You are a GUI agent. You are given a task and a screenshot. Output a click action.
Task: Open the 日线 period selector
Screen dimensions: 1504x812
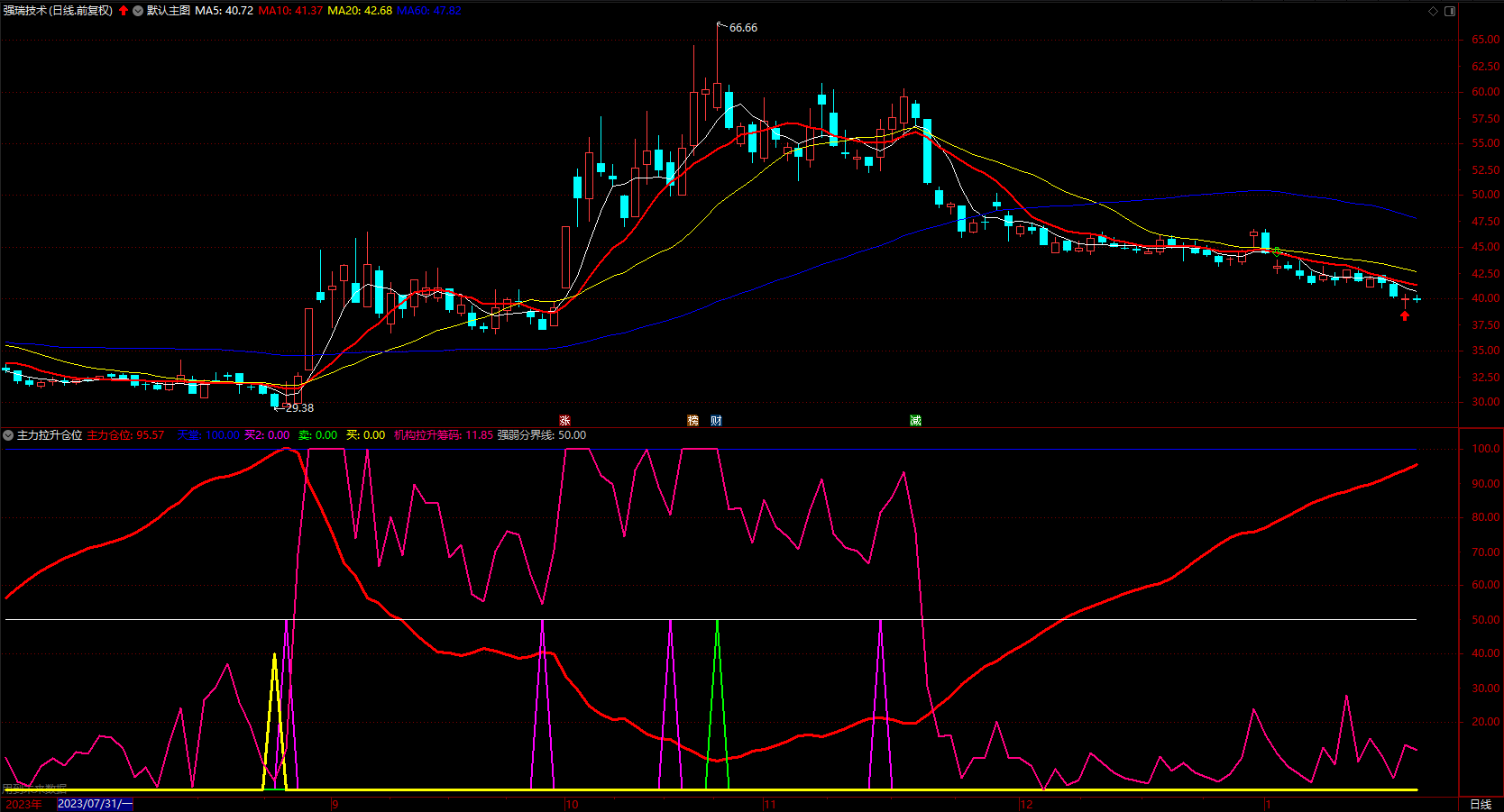click(1481, 804)
